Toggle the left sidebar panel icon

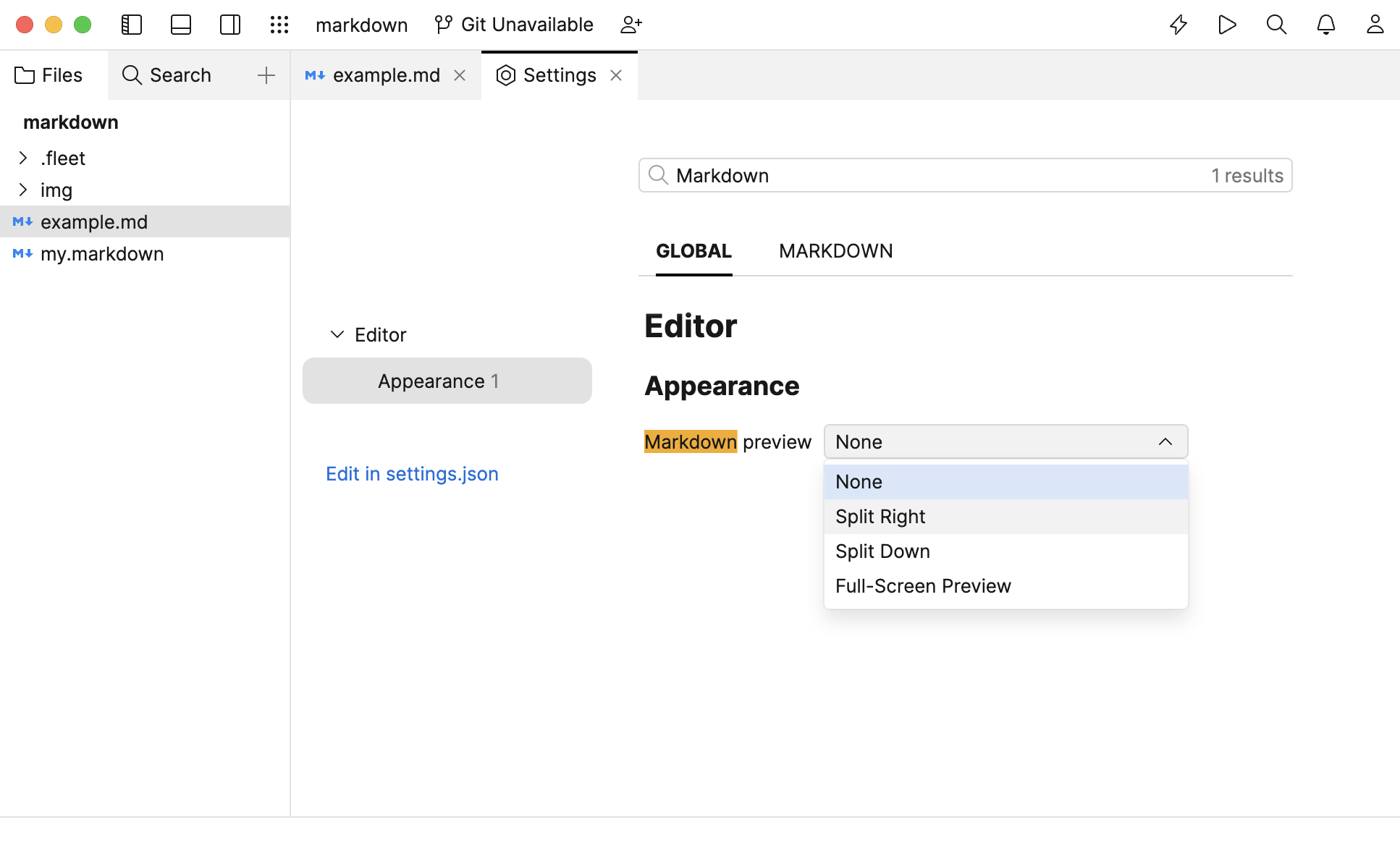(x=132, y=24)
